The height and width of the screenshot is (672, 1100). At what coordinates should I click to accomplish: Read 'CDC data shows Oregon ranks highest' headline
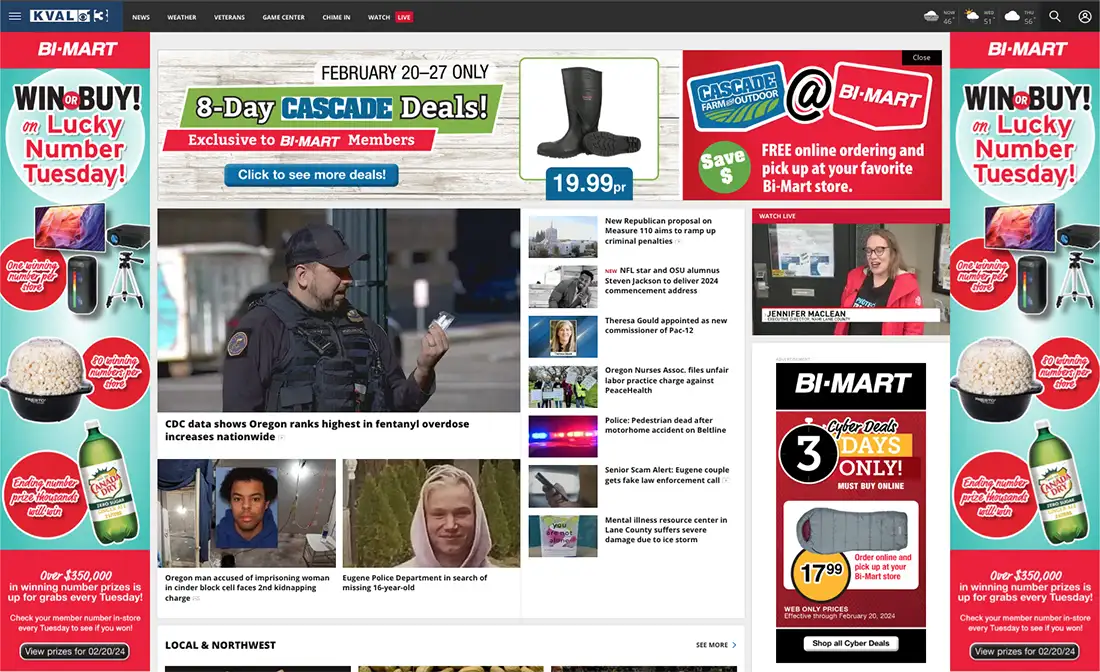pyautogui.click(x=317, y=430)
